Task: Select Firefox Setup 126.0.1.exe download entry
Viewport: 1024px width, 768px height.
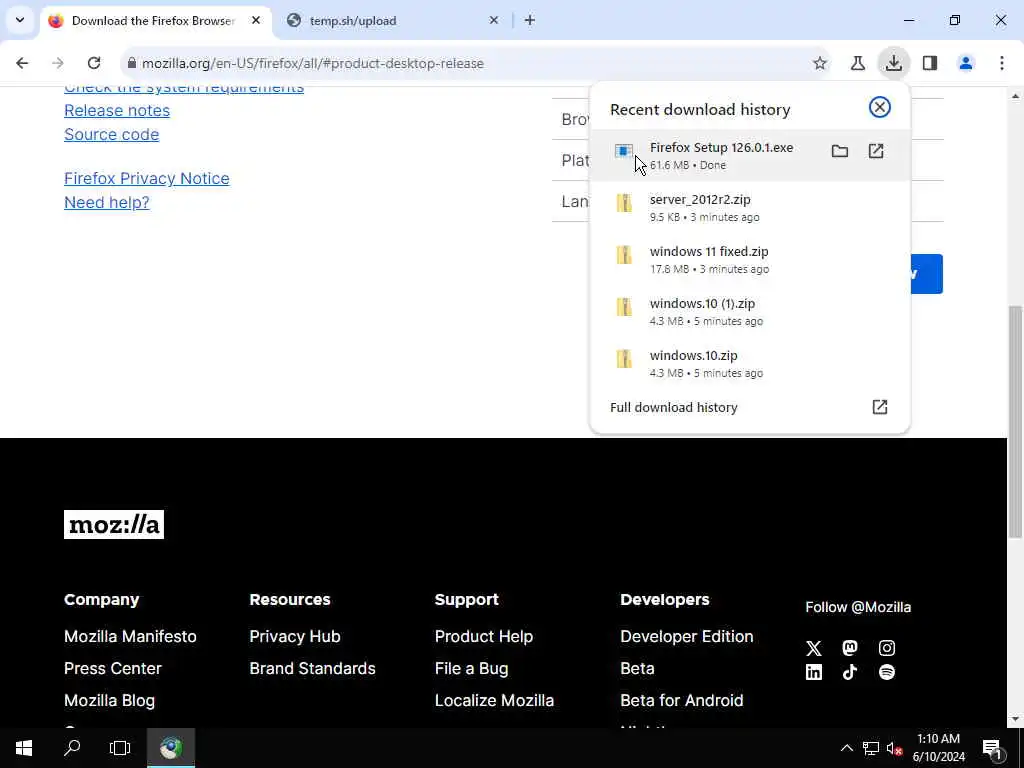Action: point(750,155)
